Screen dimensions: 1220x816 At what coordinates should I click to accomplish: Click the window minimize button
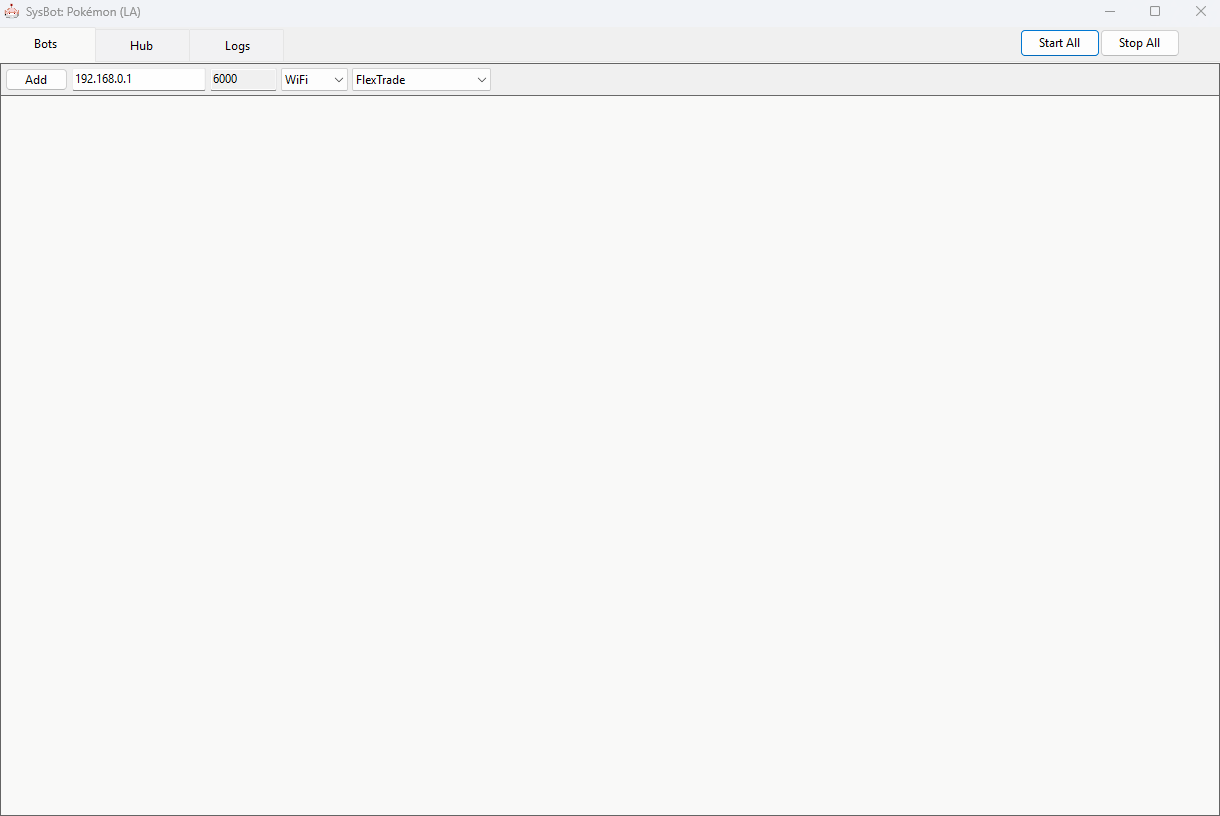point(1110,11)
